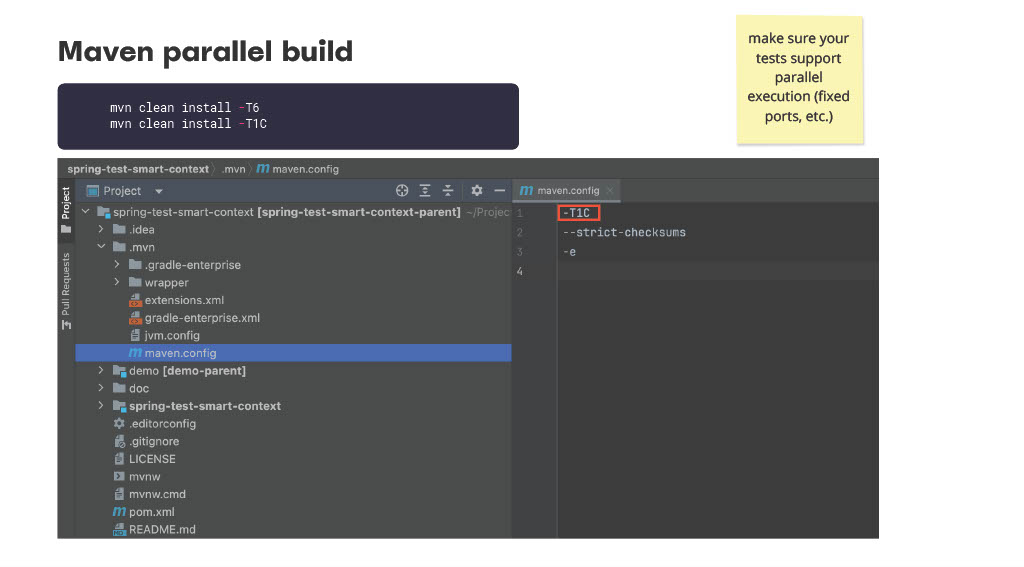The height and width of the screenshot is (567, 1024).
Task: Click the Maven icon beside pom.xml
Action: tap(119, 511)
